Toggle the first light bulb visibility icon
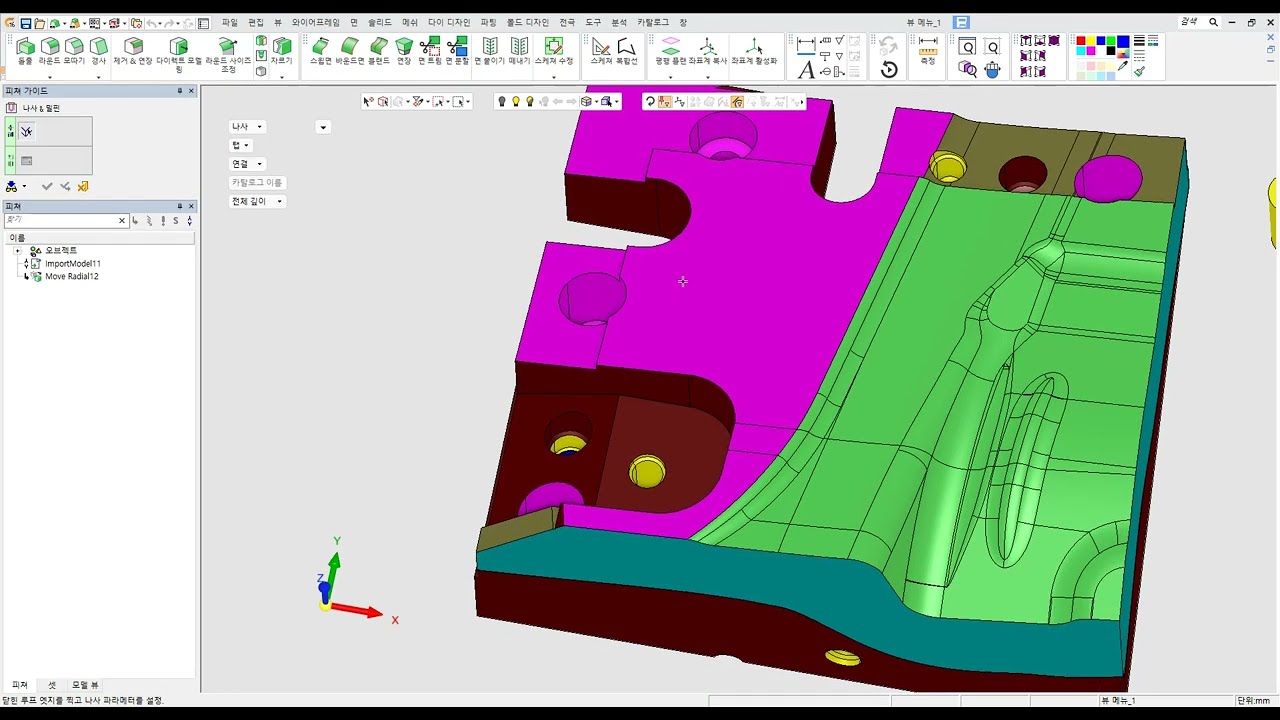 click(502, 102)
